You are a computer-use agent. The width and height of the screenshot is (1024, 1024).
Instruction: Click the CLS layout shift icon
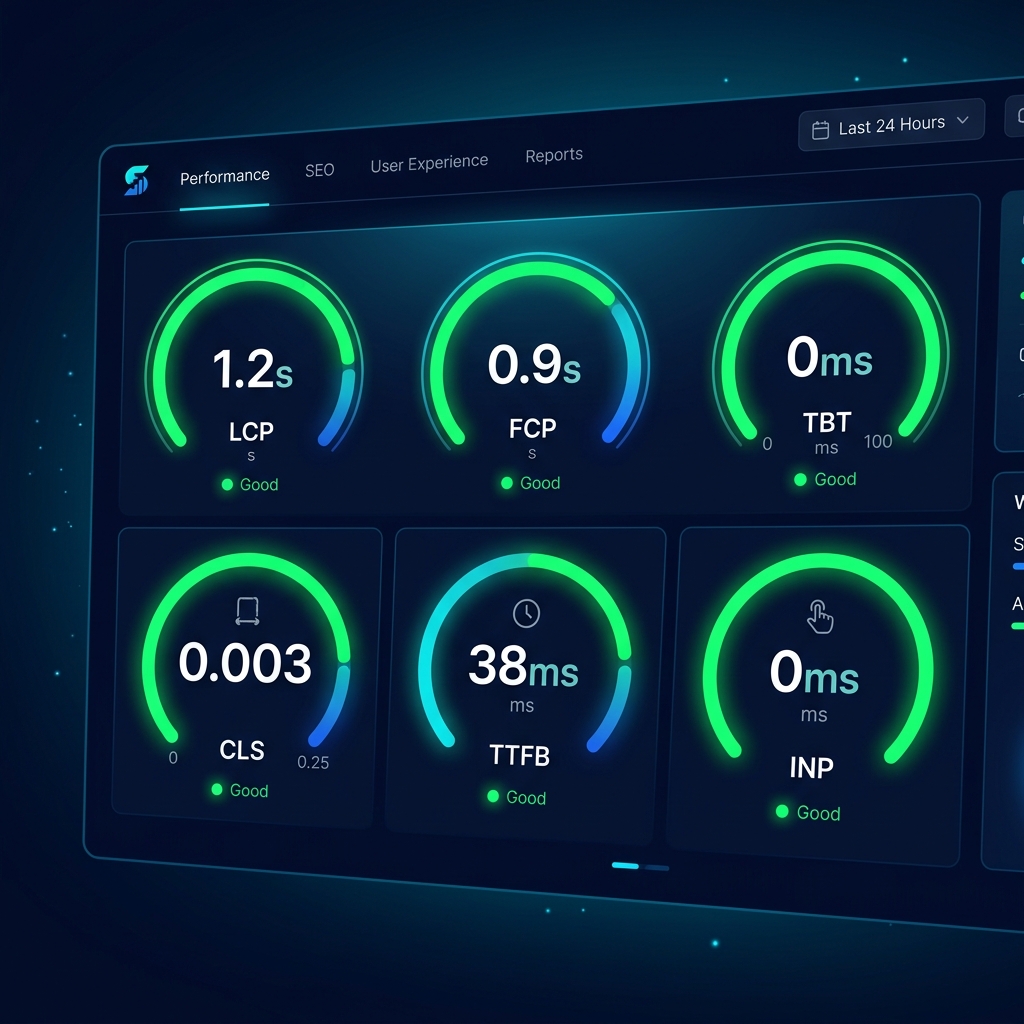(x=248, y=611)
